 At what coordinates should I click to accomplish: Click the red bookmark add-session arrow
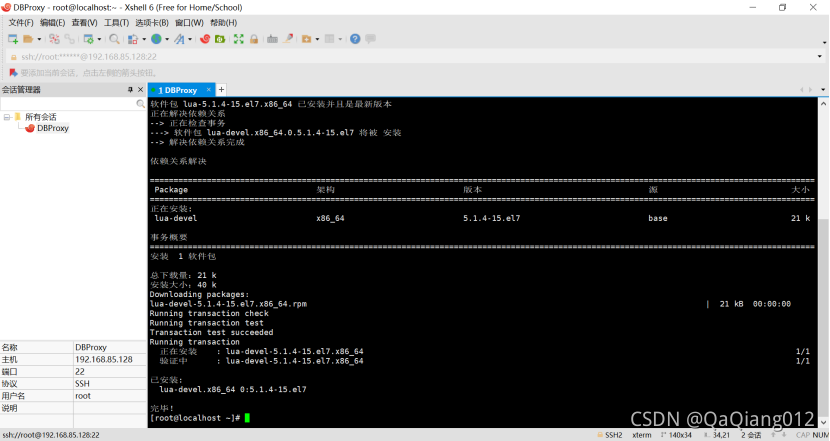(13, 73)
